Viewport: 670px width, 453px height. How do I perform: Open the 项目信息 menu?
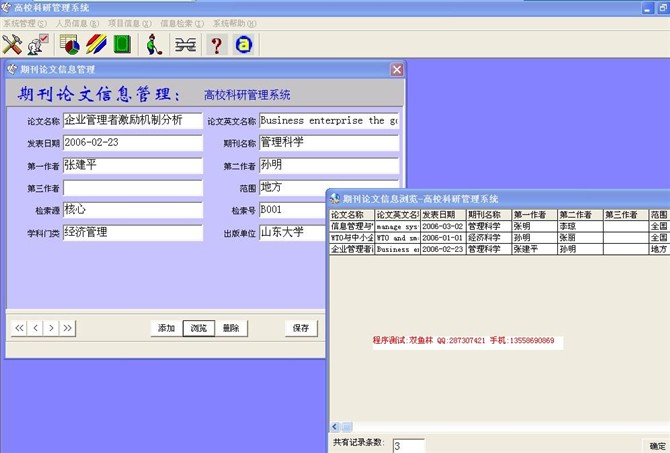pos(129,24)
